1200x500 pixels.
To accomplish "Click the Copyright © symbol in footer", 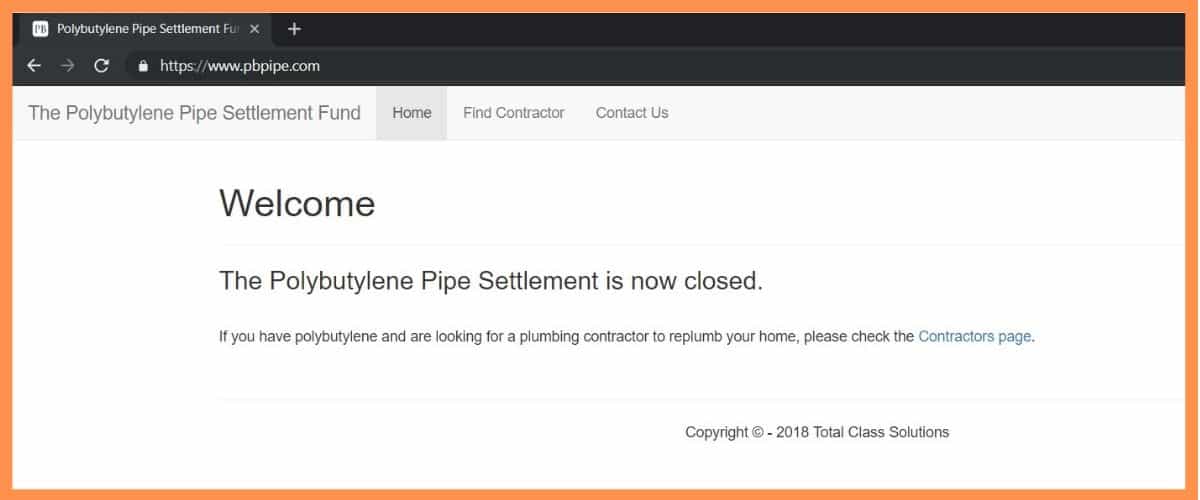I will 757,433.
